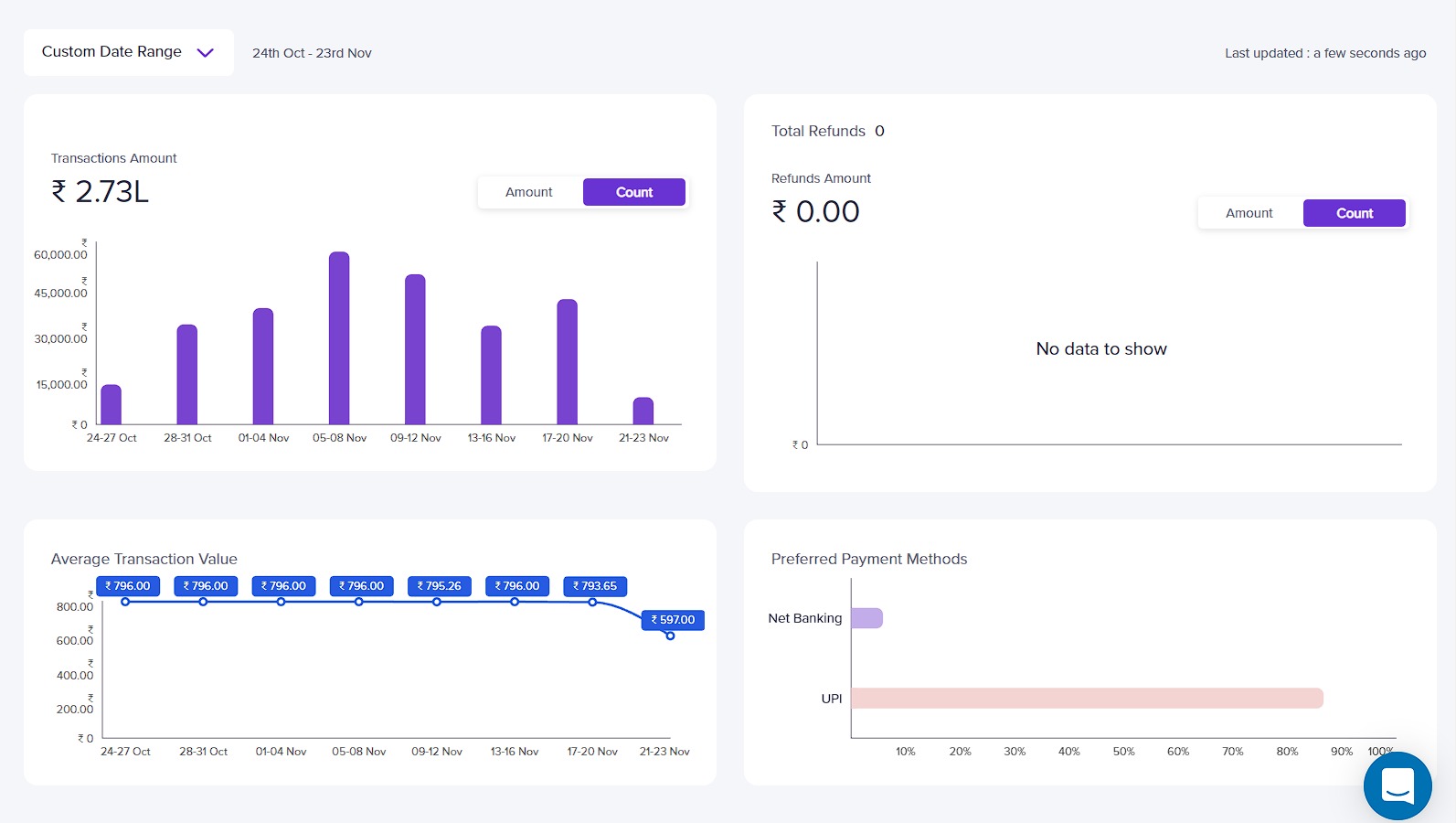Click the ₹ 2.73L transactions total
The width and height of the screenshot is (1456, 823).
tap(100, 191)
